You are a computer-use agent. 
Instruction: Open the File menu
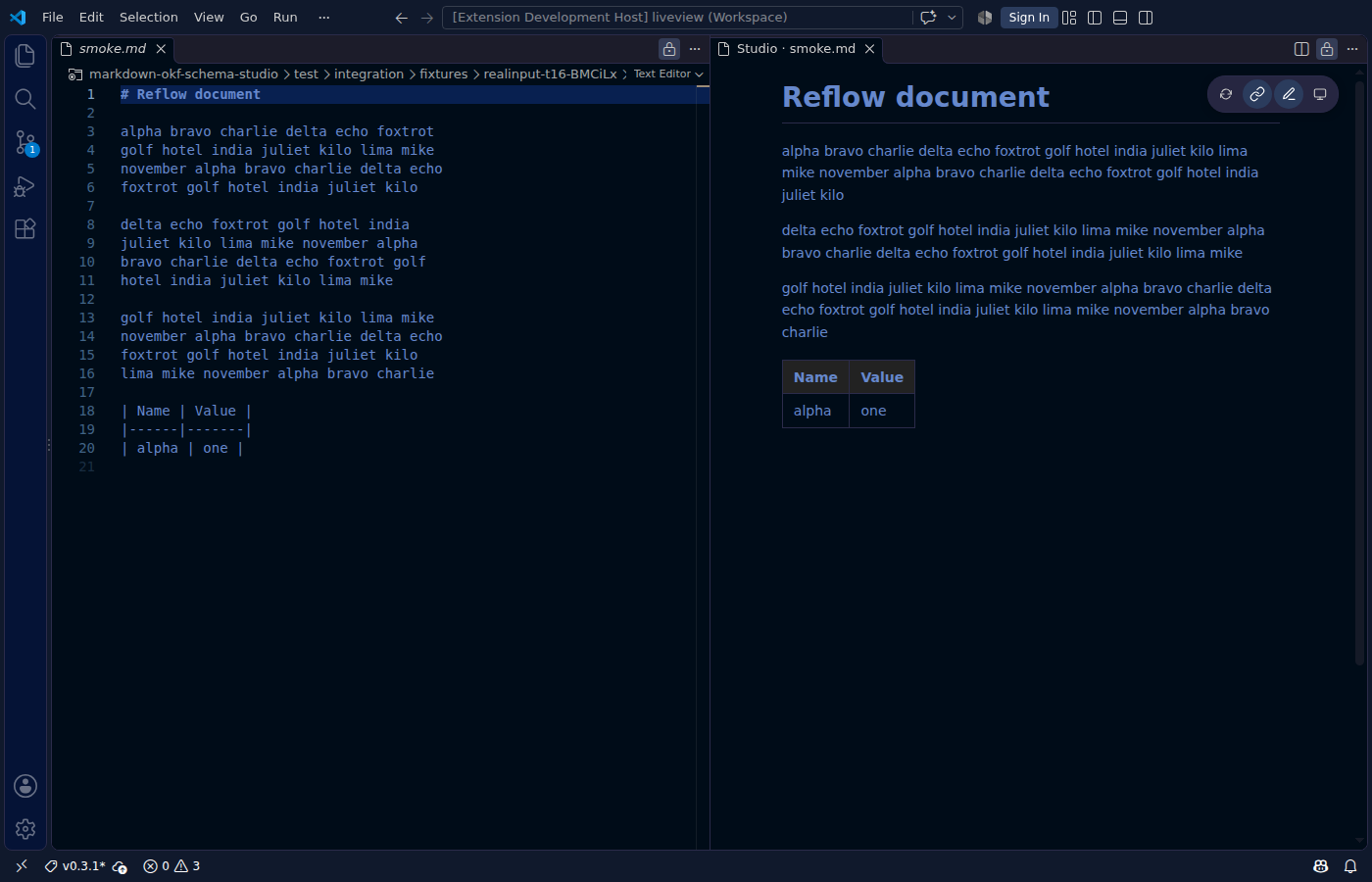tap(53, 18)
